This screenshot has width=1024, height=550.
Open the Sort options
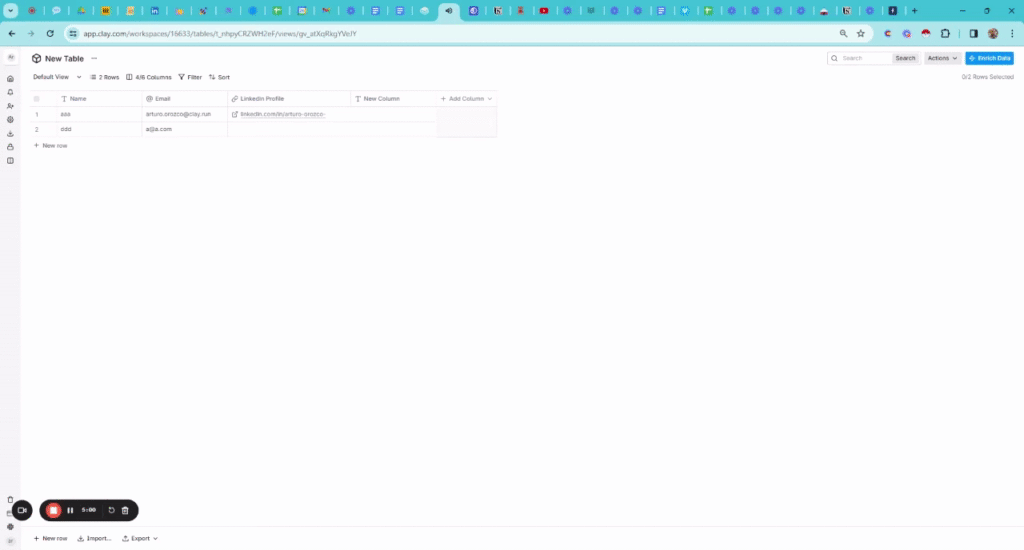[x=219, y=77]
